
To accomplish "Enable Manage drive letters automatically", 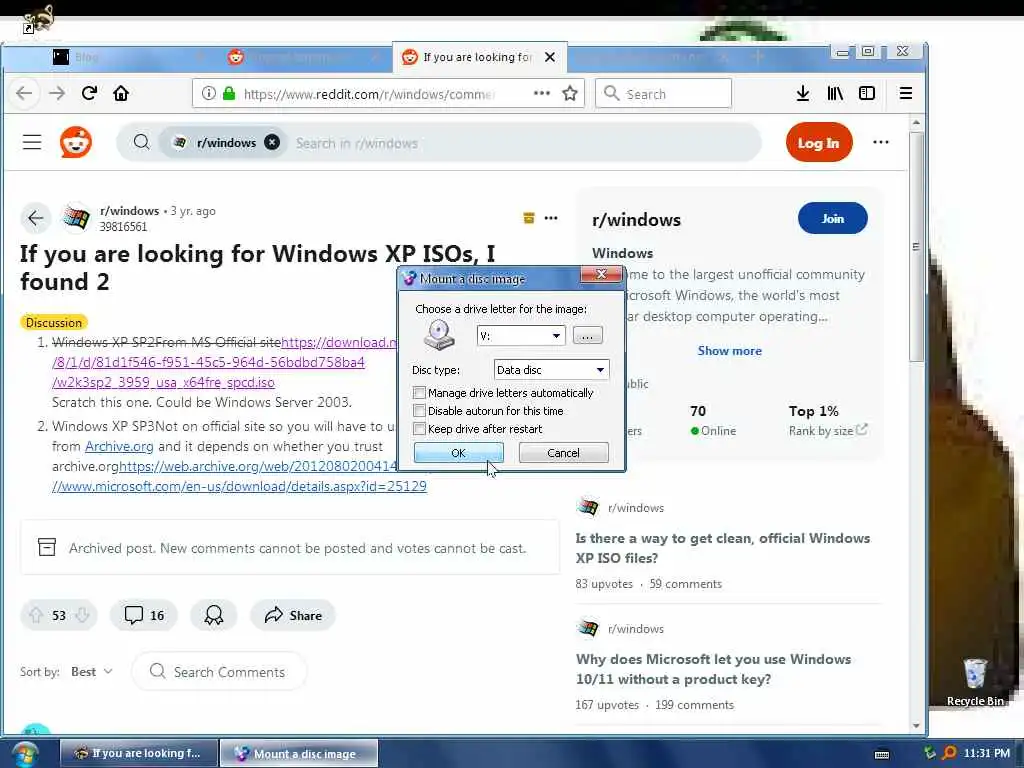I will pyautogui.click(x=419, y=392).
